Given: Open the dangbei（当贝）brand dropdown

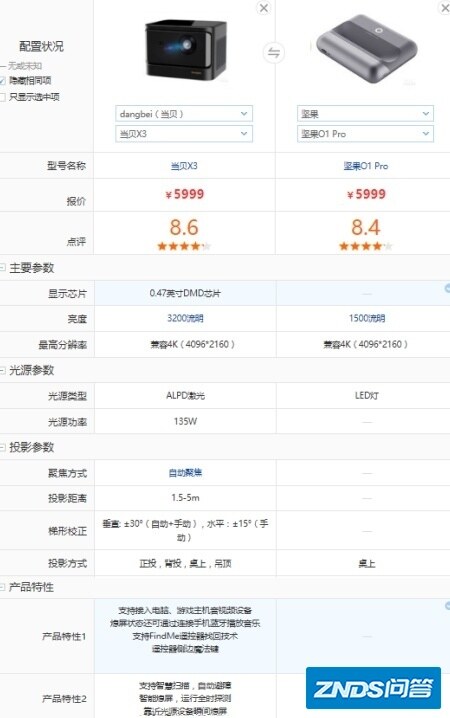Looking at the screenshot, I should coord(184,114).
